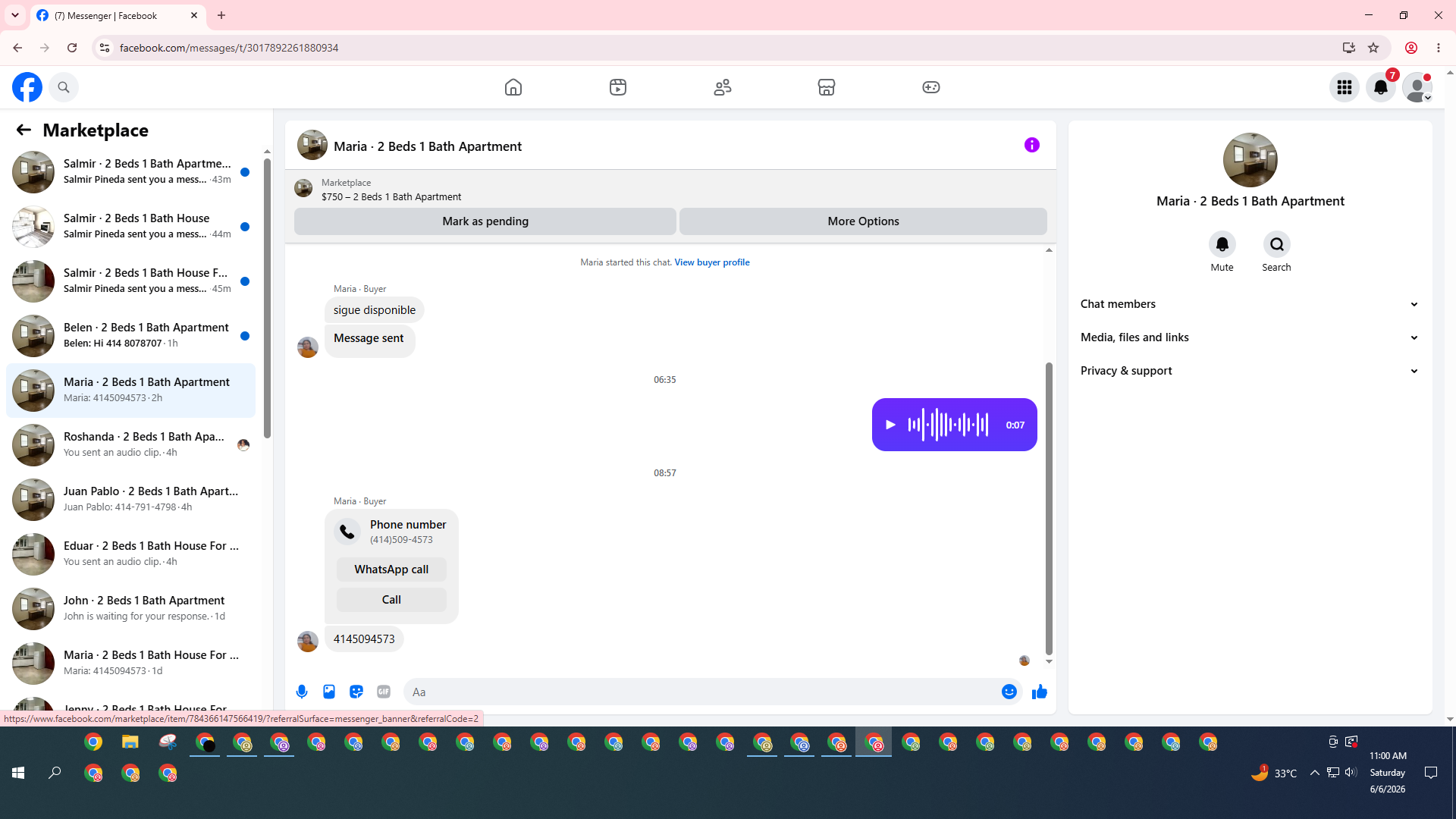Click the phone icon in the phone number card

point(347,532)
